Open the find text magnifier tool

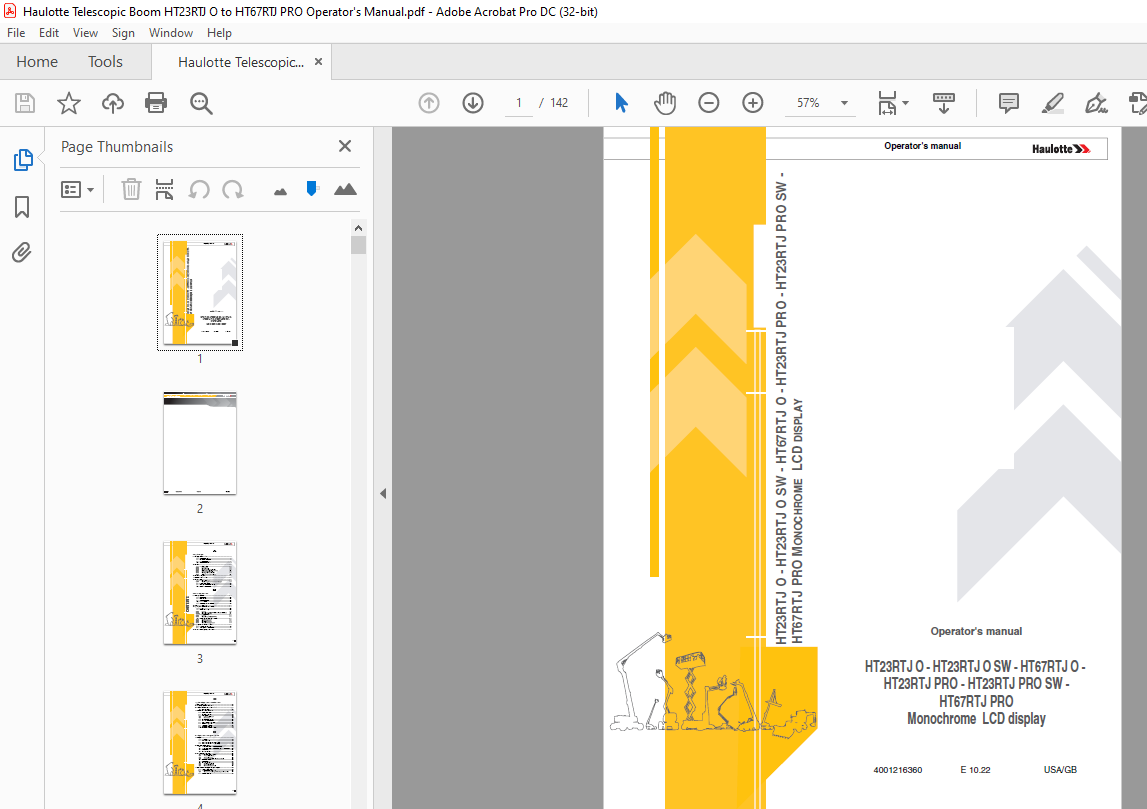(x=201, y=103)
